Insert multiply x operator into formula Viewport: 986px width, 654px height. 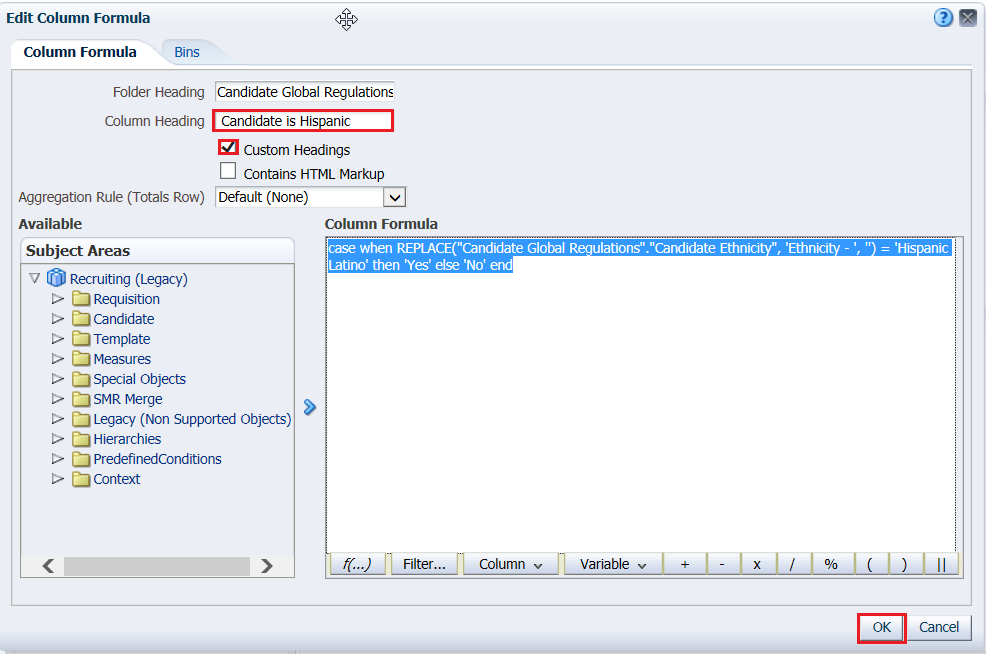[757, 564]
